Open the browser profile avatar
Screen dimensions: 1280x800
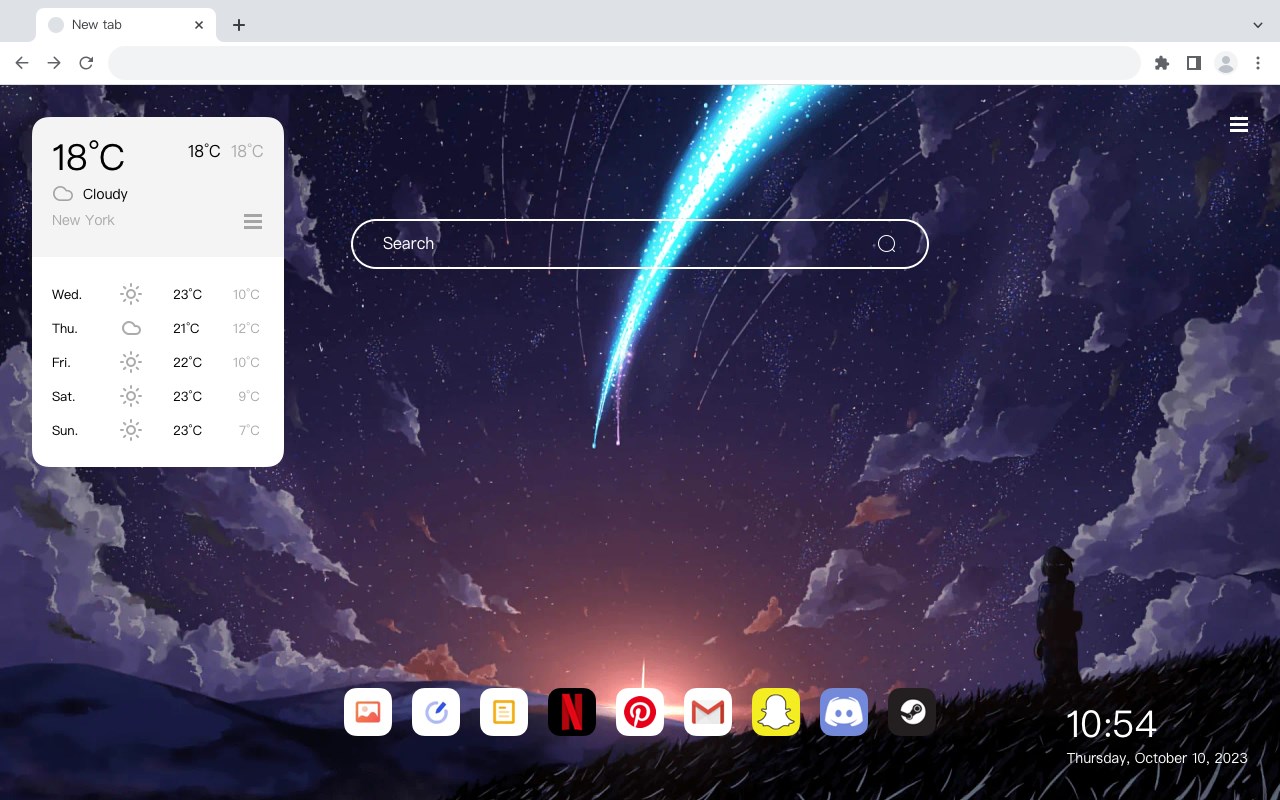[x=1226, y=63]
